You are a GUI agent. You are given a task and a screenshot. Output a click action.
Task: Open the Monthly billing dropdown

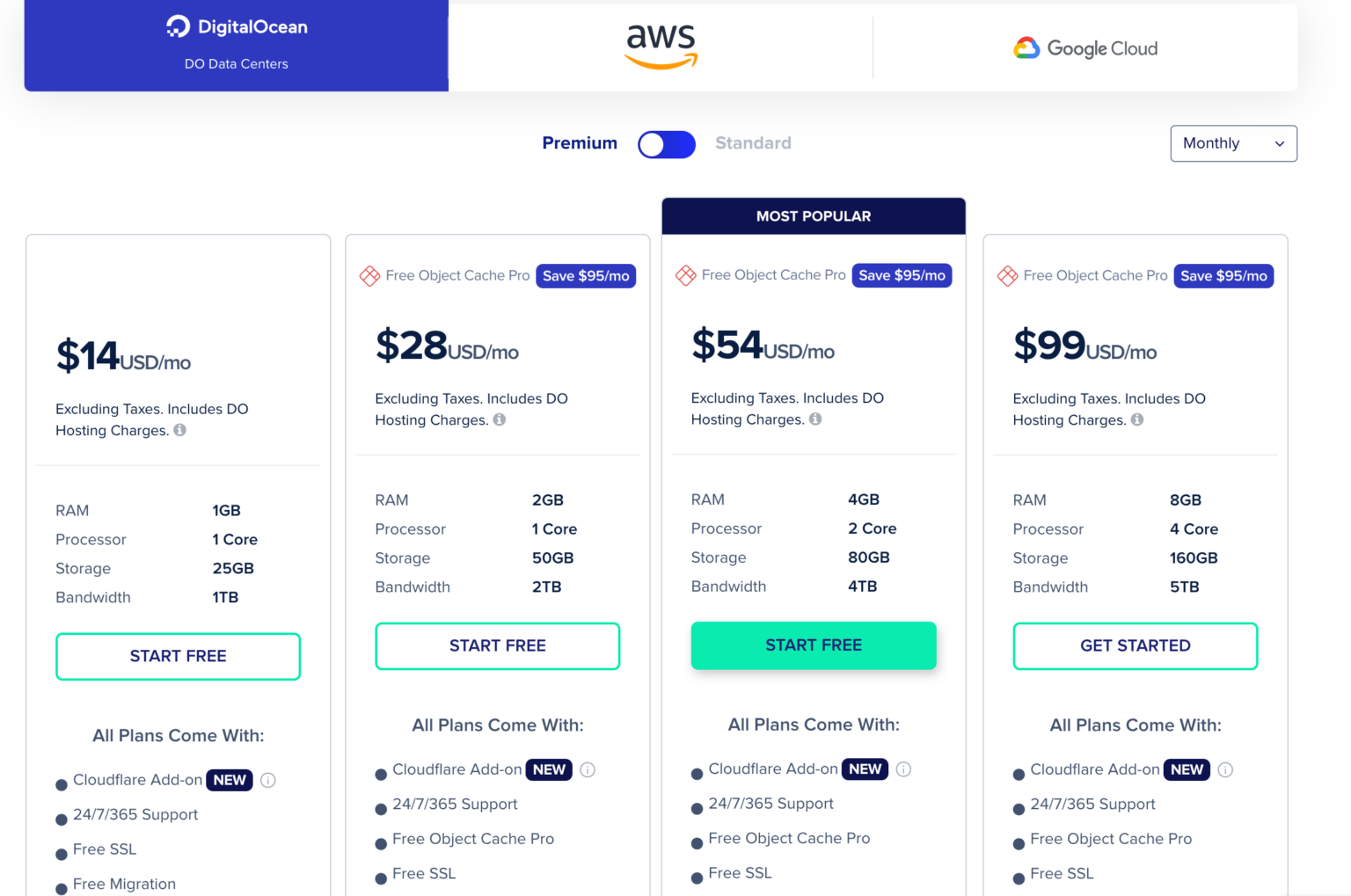click(x=1233, y=143)
